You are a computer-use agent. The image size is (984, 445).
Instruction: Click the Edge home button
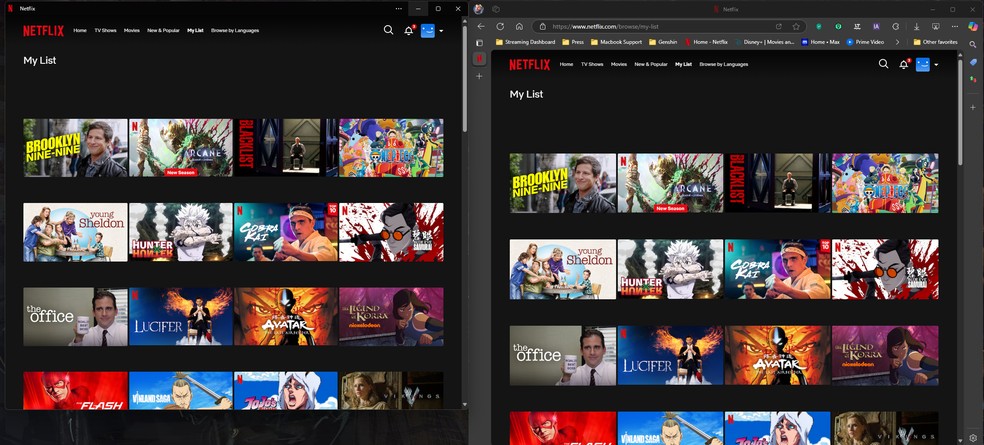[x=520, y=26]
